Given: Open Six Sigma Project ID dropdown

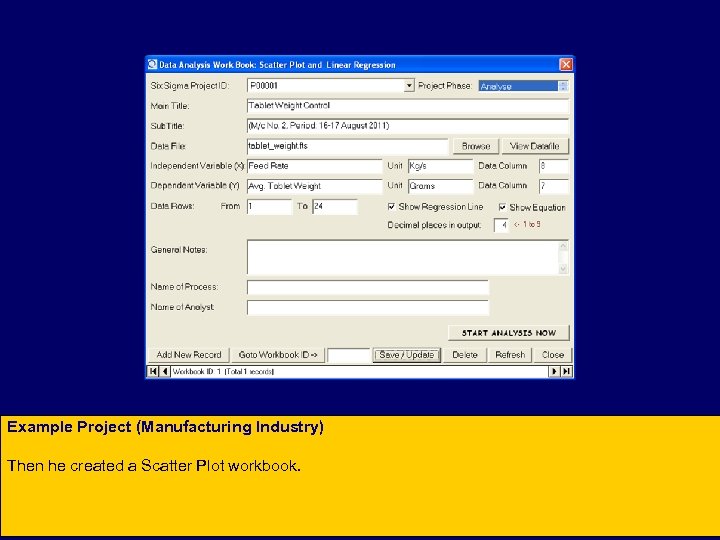Looking at the screenshot, I should tap(409, 86).
